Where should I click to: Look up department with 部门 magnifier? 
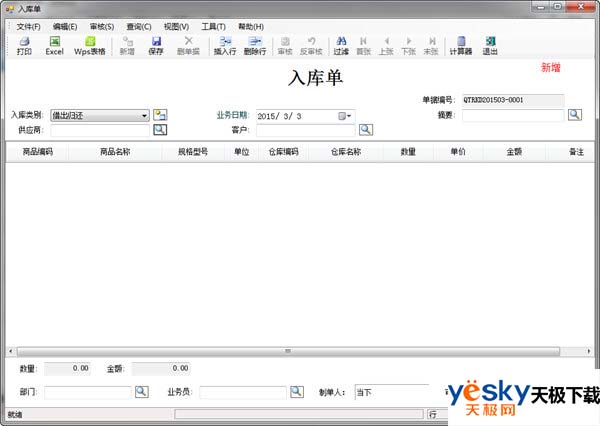click(142, 392)
